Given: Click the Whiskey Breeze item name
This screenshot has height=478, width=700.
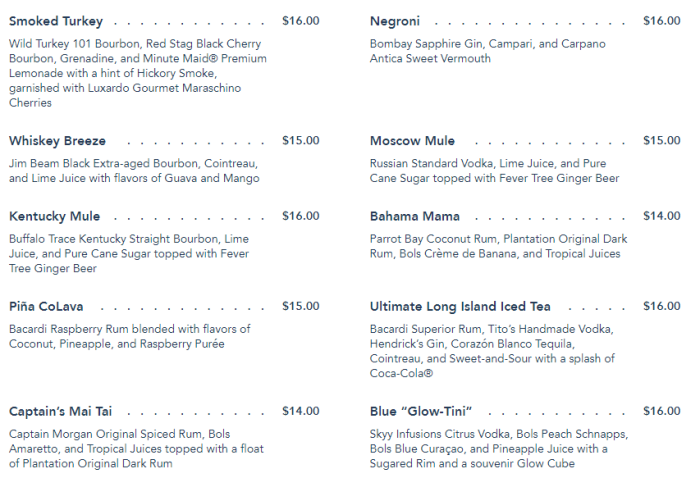Looking at the screenshot, I should coord(57,141).
